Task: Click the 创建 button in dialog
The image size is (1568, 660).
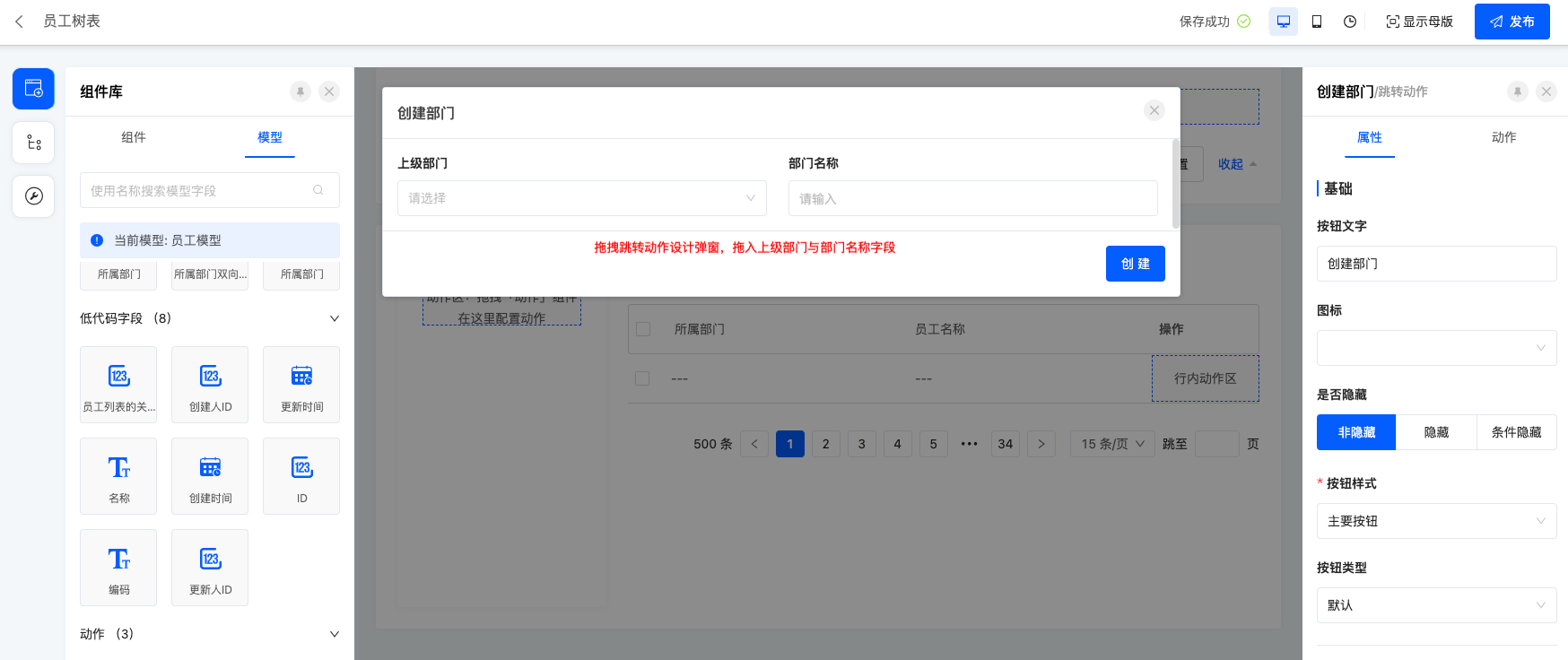Action: 1136,264
